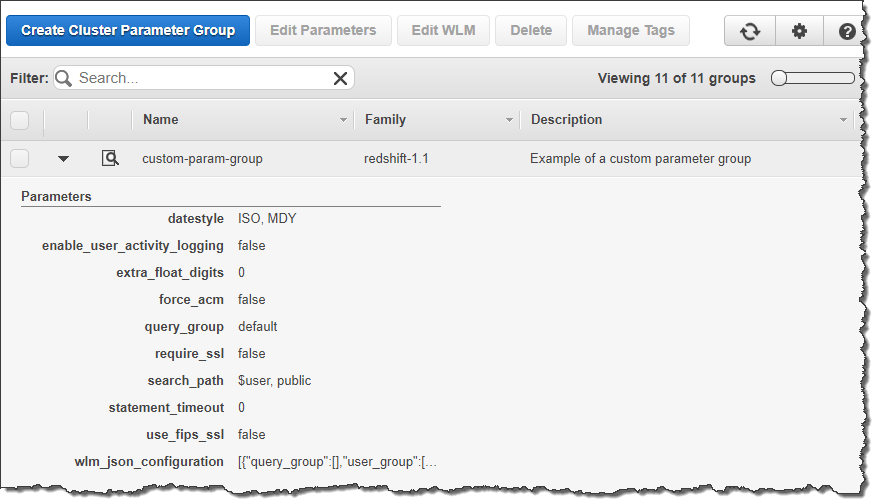Image resolution: width=877 pixels, height=504 pixels.
Task: Click the search magnifier icon in filter
Action: (65, 78)
